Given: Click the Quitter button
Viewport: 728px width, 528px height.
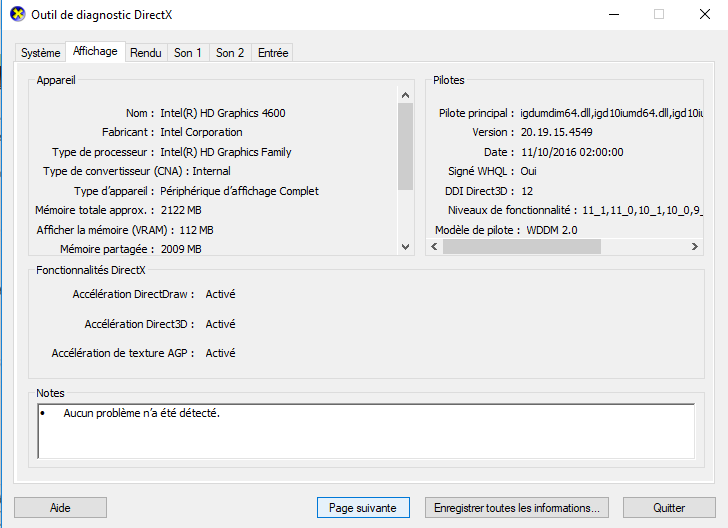Looking at the screenshot, I should pyautogui.click(x=669, y=508).
